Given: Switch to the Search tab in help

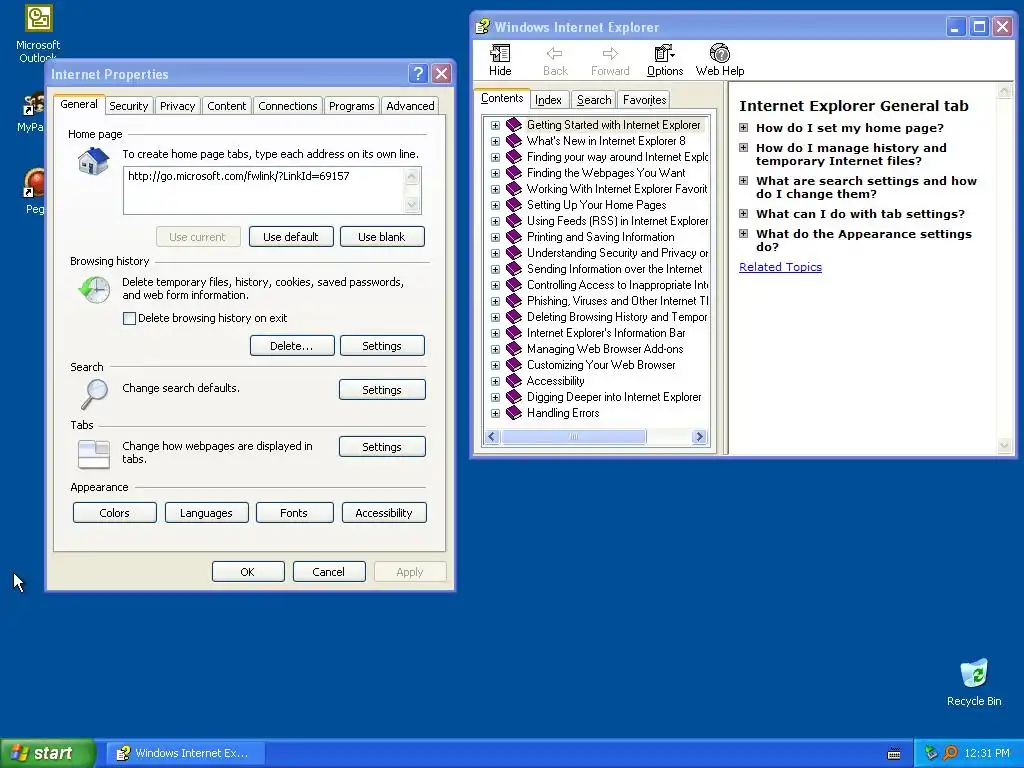Looking at the screenshot, I should pos(594,100).
